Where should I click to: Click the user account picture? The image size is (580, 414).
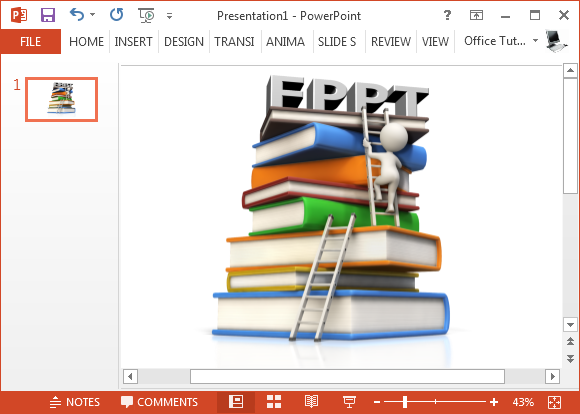556,41
